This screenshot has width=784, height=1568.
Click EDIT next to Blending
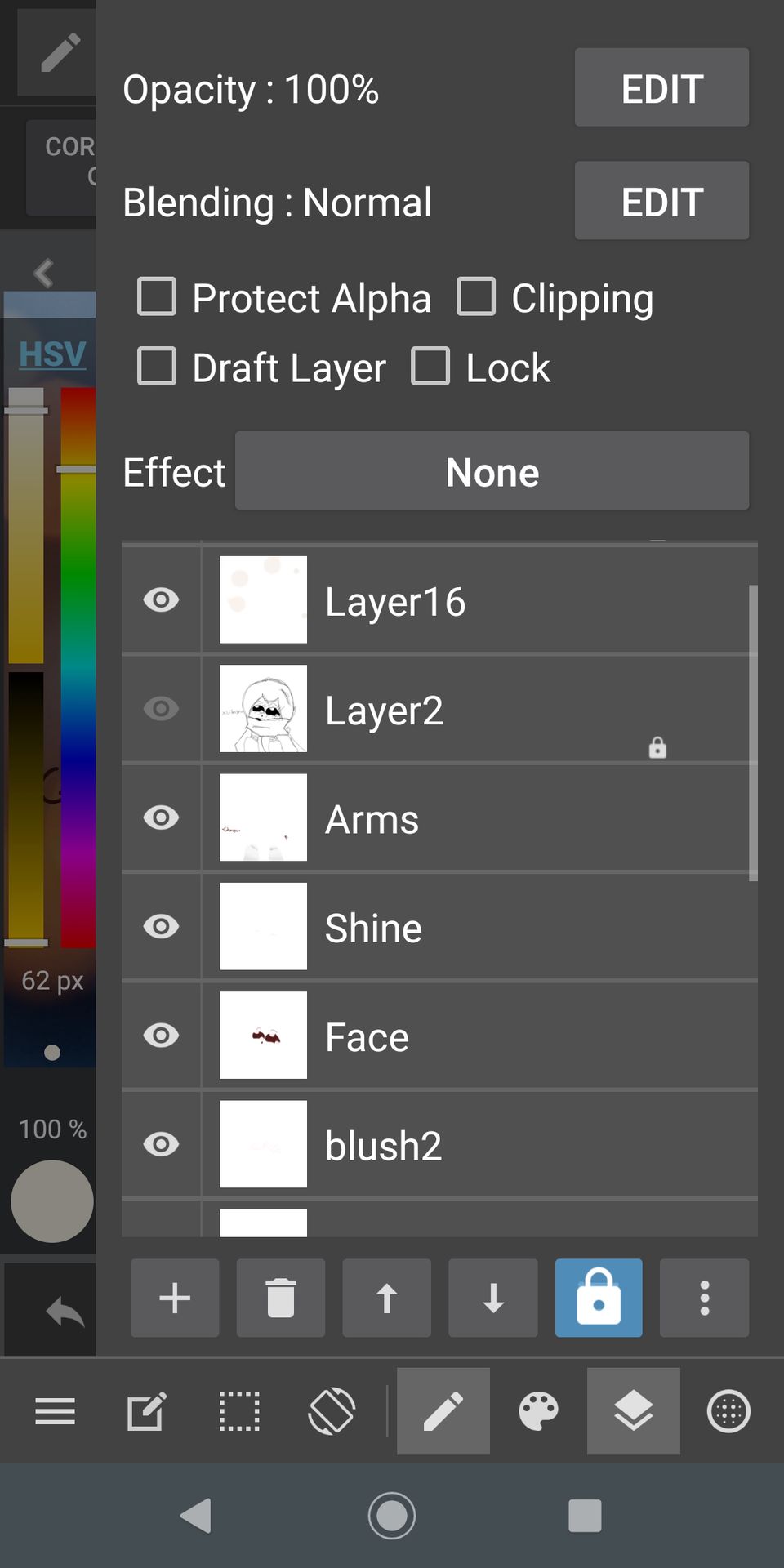661,200
